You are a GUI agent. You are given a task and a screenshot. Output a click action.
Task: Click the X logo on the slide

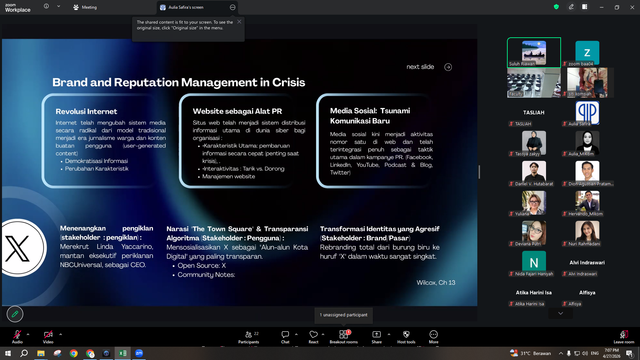coord(18,249)
